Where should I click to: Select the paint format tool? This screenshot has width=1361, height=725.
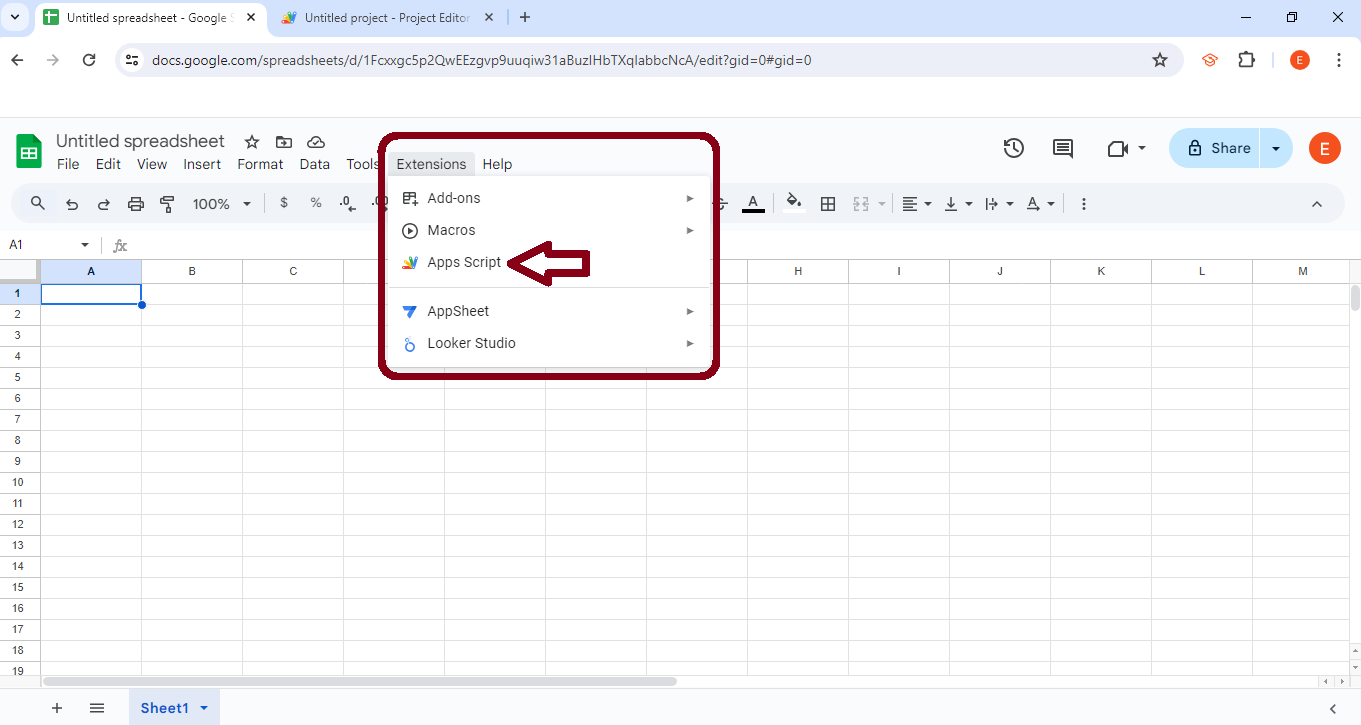pos(167,203)
